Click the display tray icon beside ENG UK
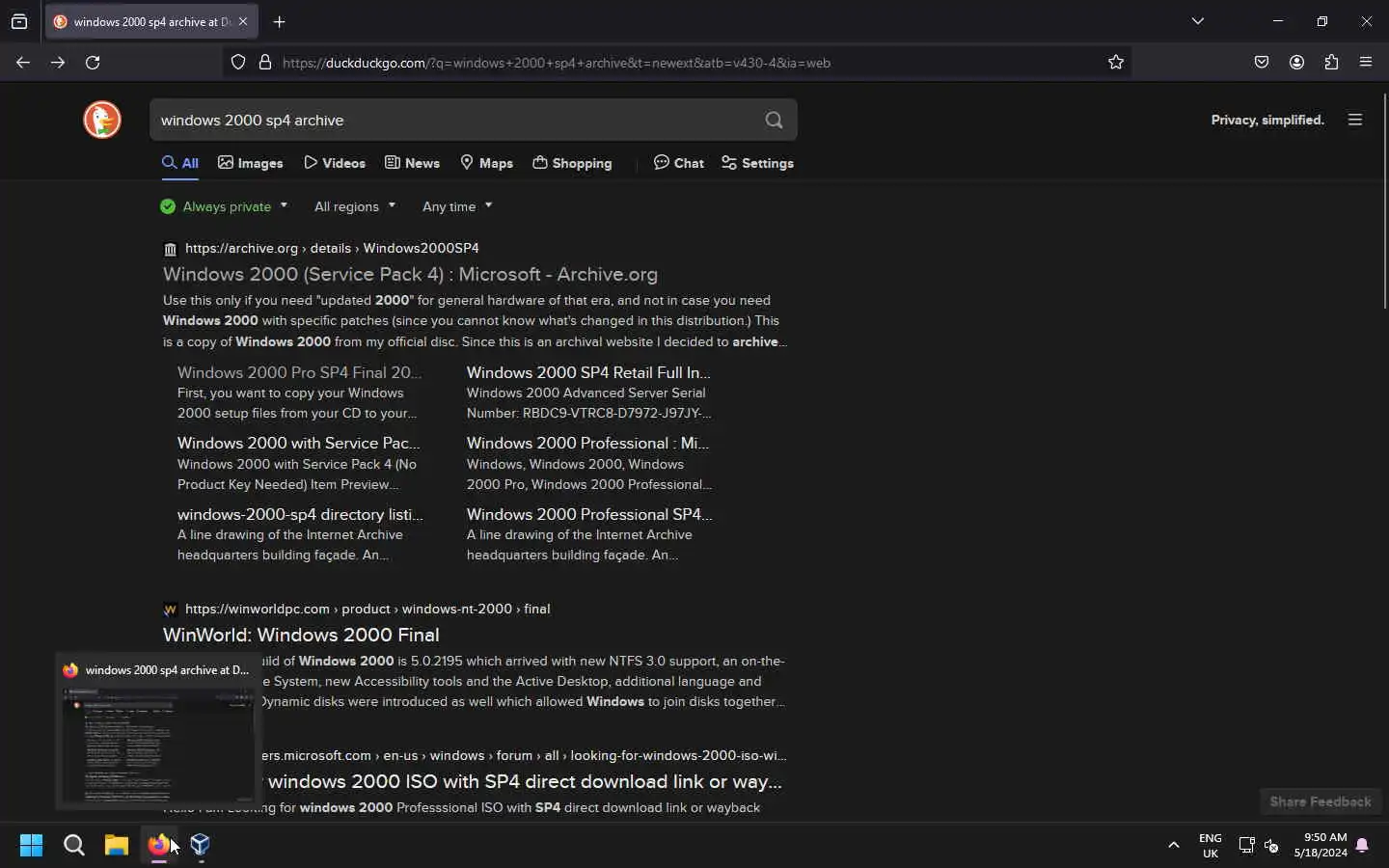 pyautogui.click(x=1246, y=846)
